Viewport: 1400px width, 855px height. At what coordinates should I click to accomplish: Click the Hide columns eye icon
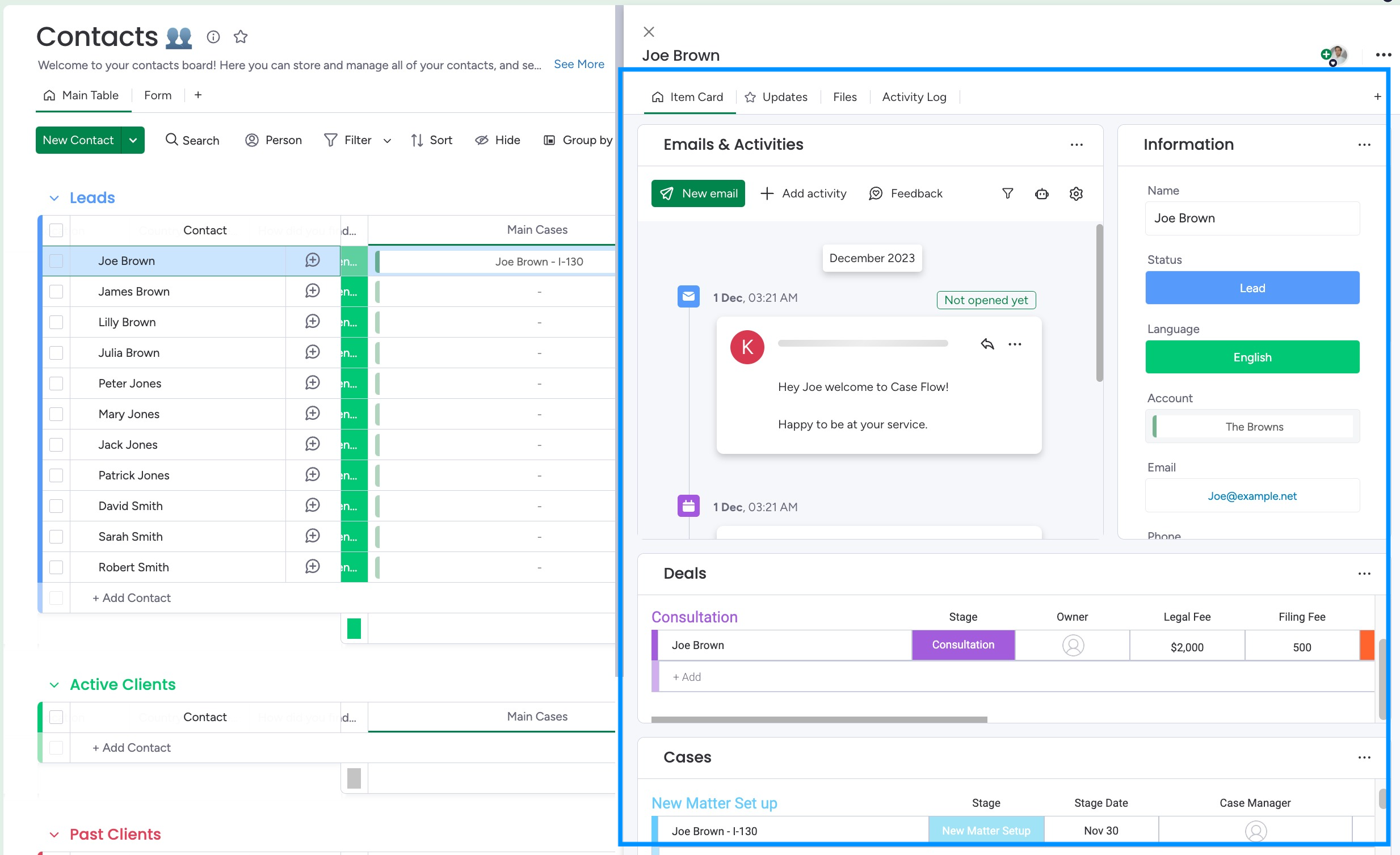(x=481, y=140)
